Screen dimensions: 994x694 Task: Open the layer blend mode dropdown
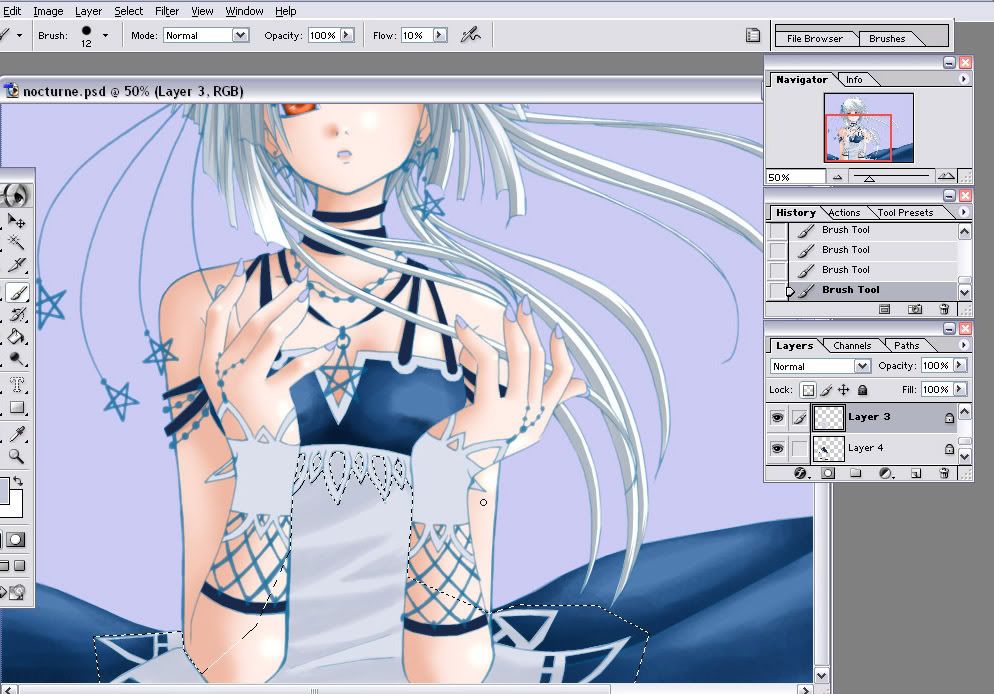(x=862, y=366)
